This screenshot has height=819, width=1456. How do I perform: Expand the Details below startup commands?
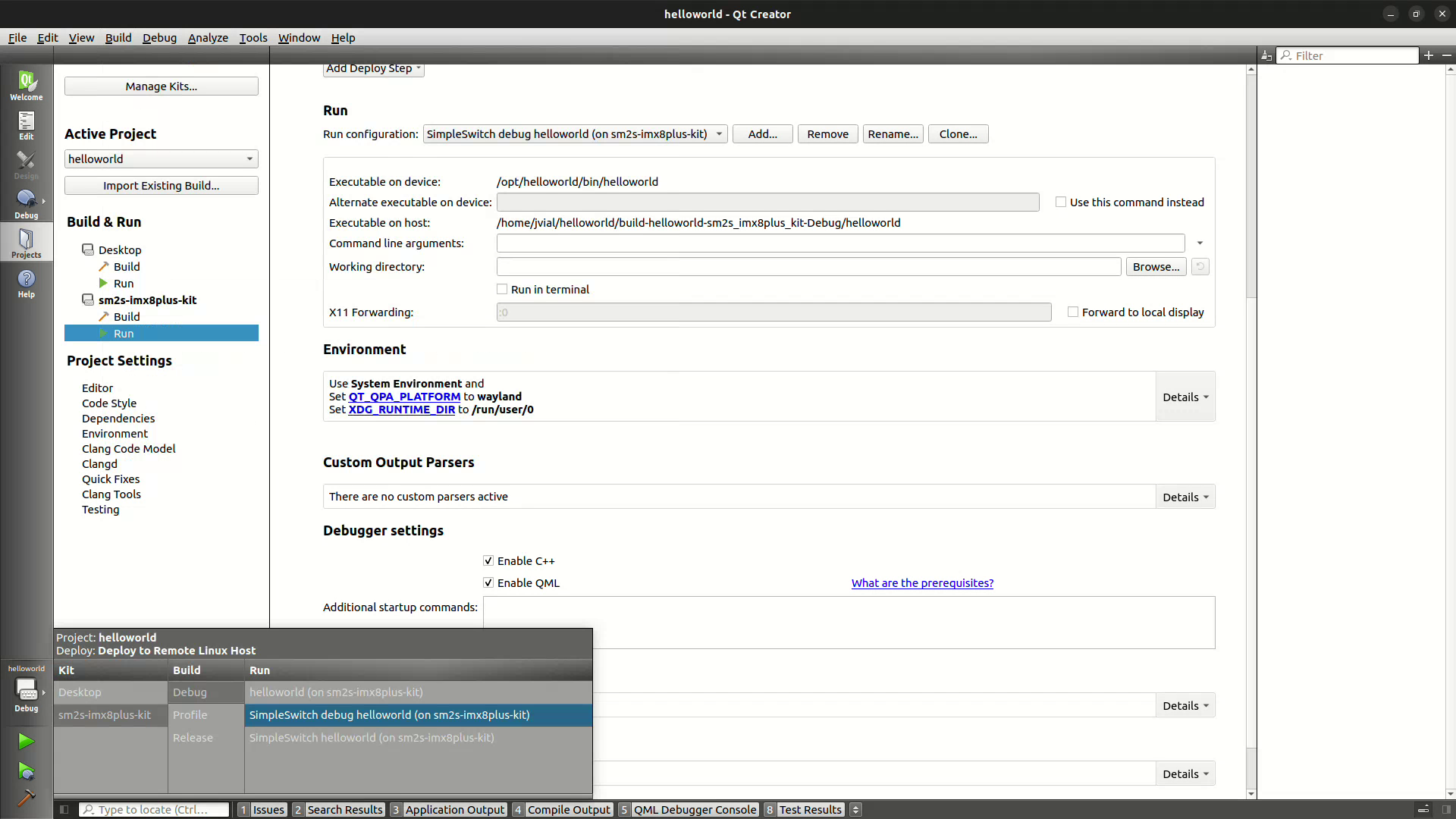click(1185, 705)
